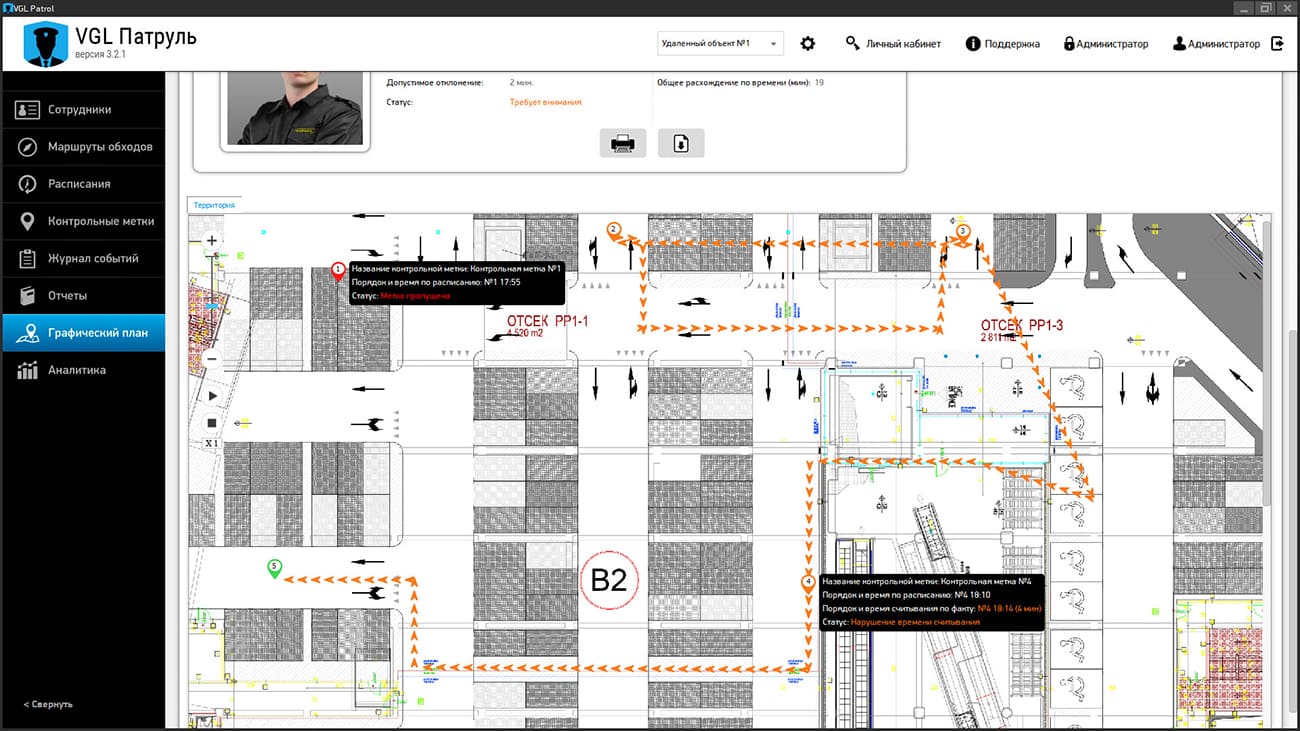The width and height of the screenshot is (1300, 731).
Task: Go to the Расписания section
Action: [x=82, y=184]
